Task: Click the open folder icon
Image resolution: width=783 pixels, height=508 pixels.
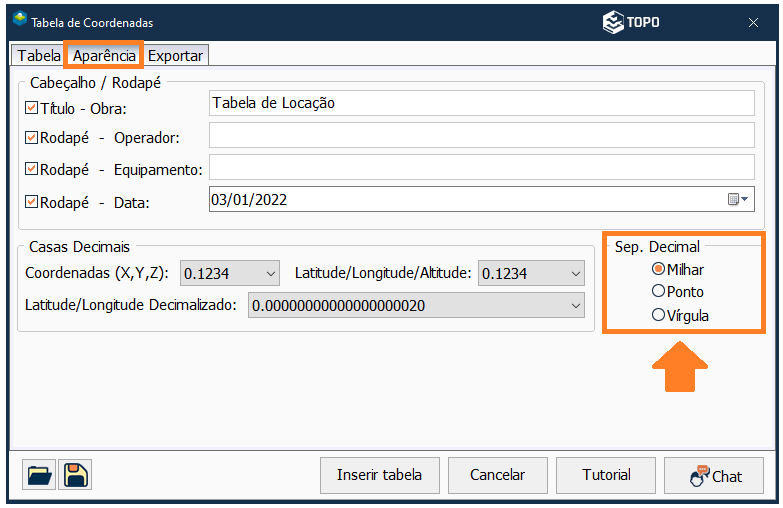Action: 38,475
